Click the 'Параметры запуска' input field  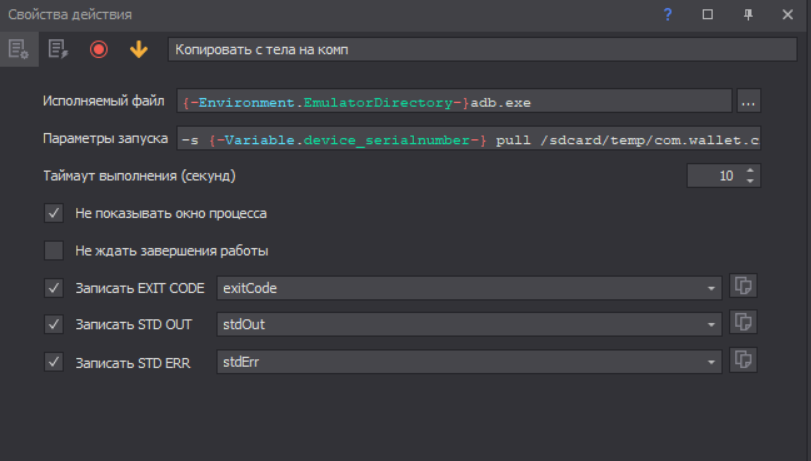(x=468, y=139)
